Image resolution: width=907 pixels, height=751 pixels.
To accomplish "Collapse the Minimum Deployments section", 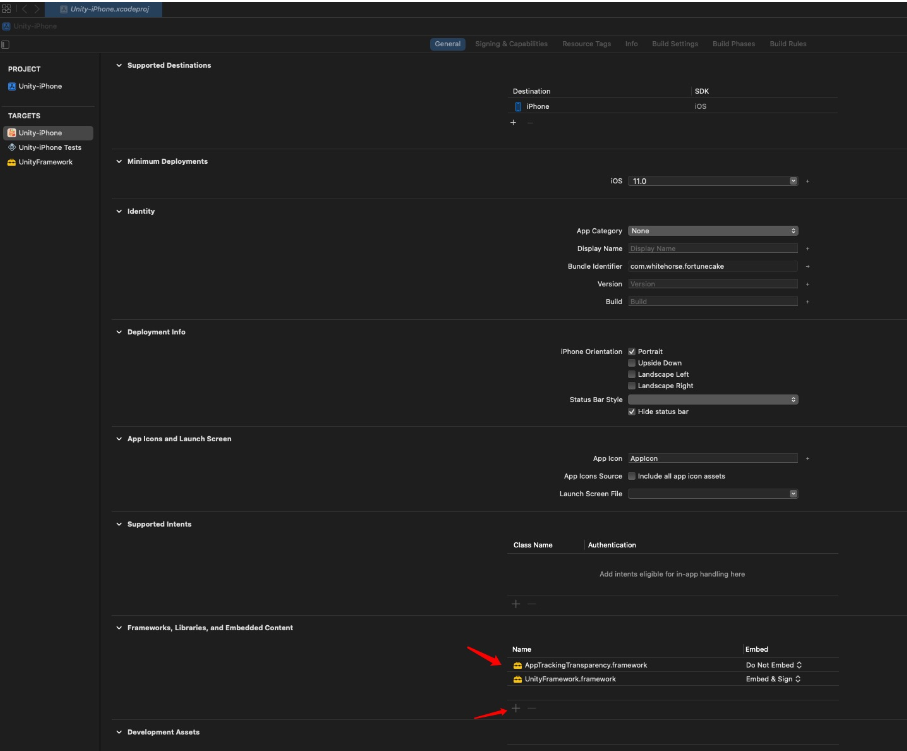I will [119, 161].
